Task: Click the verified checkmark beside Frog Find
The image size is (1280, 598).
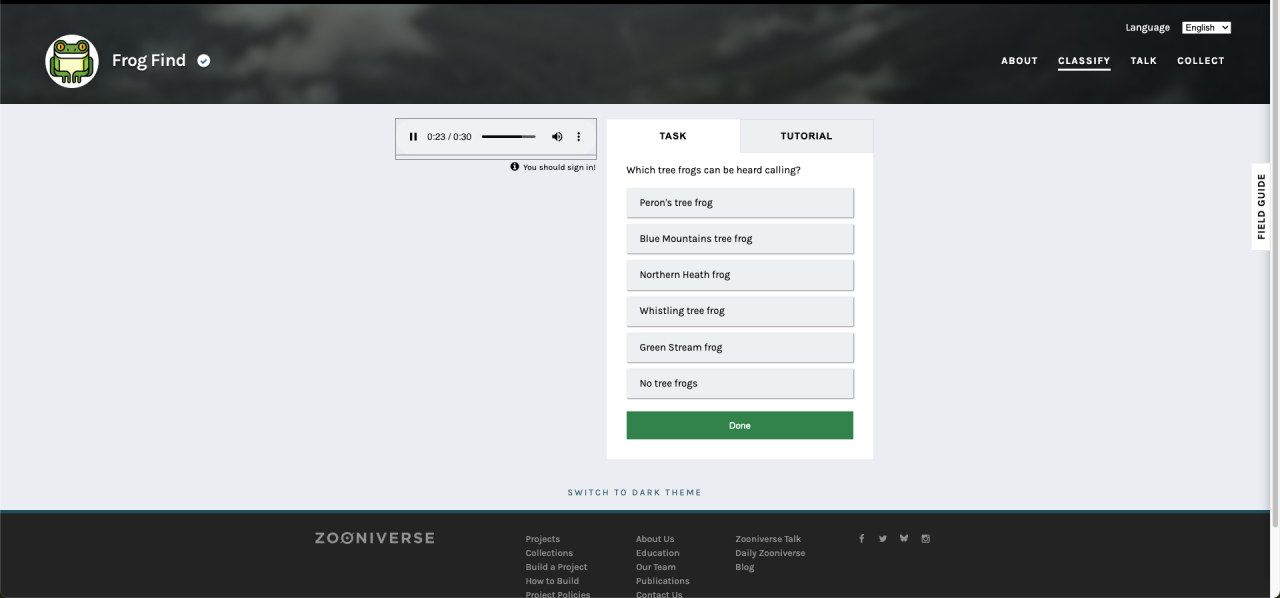Action: (x=204, y=61)
